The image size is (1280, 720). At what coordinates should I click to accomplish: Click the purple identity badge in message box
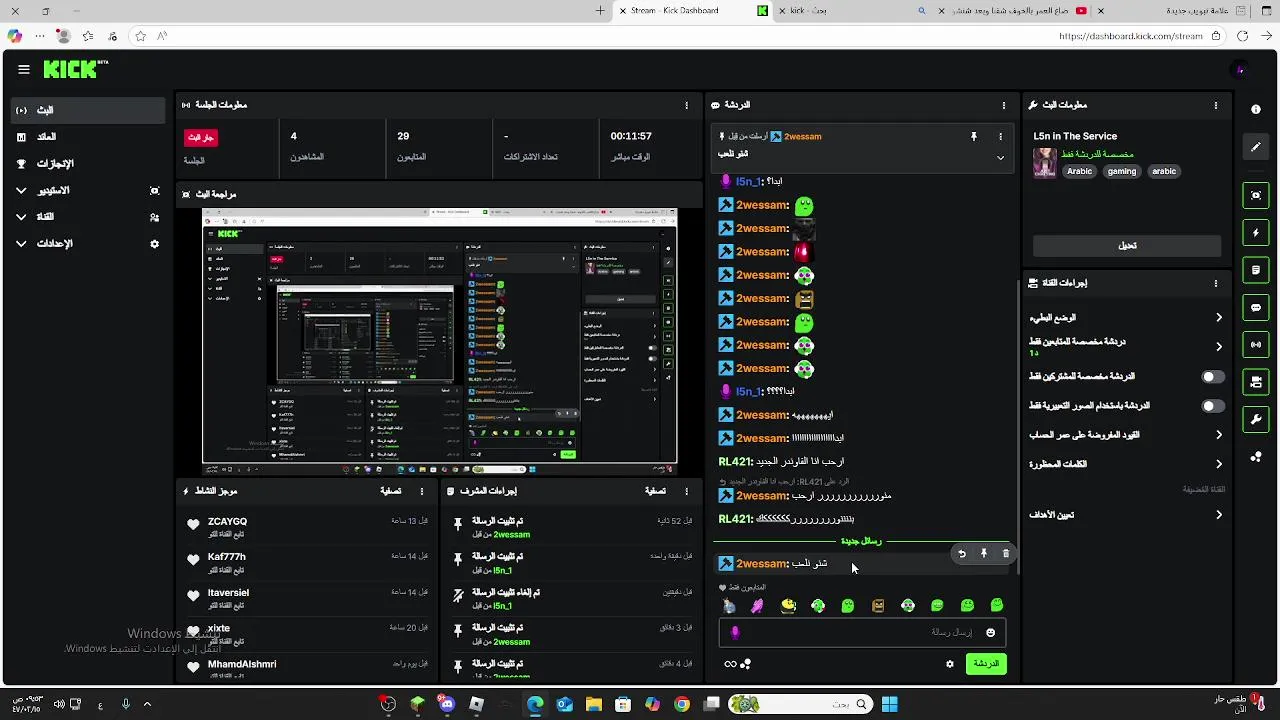tap(736, 633)
